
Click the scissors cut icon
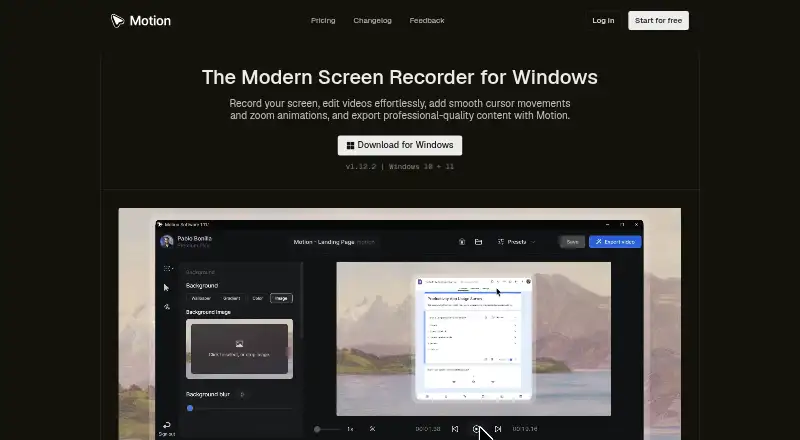[x=372, y=429]
